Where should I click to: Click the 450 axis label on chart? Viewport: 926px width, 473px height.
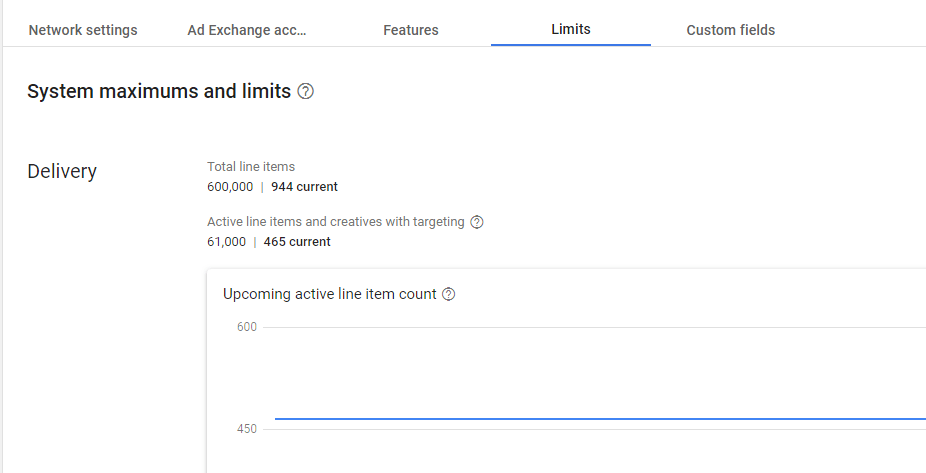(246, 429)
